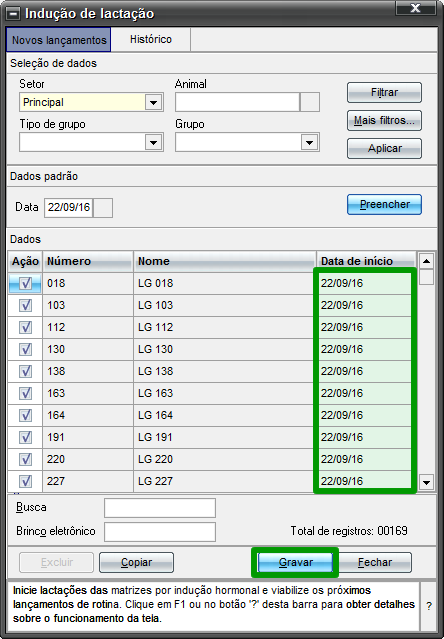Select the name cell LG 138

(225, 371)
